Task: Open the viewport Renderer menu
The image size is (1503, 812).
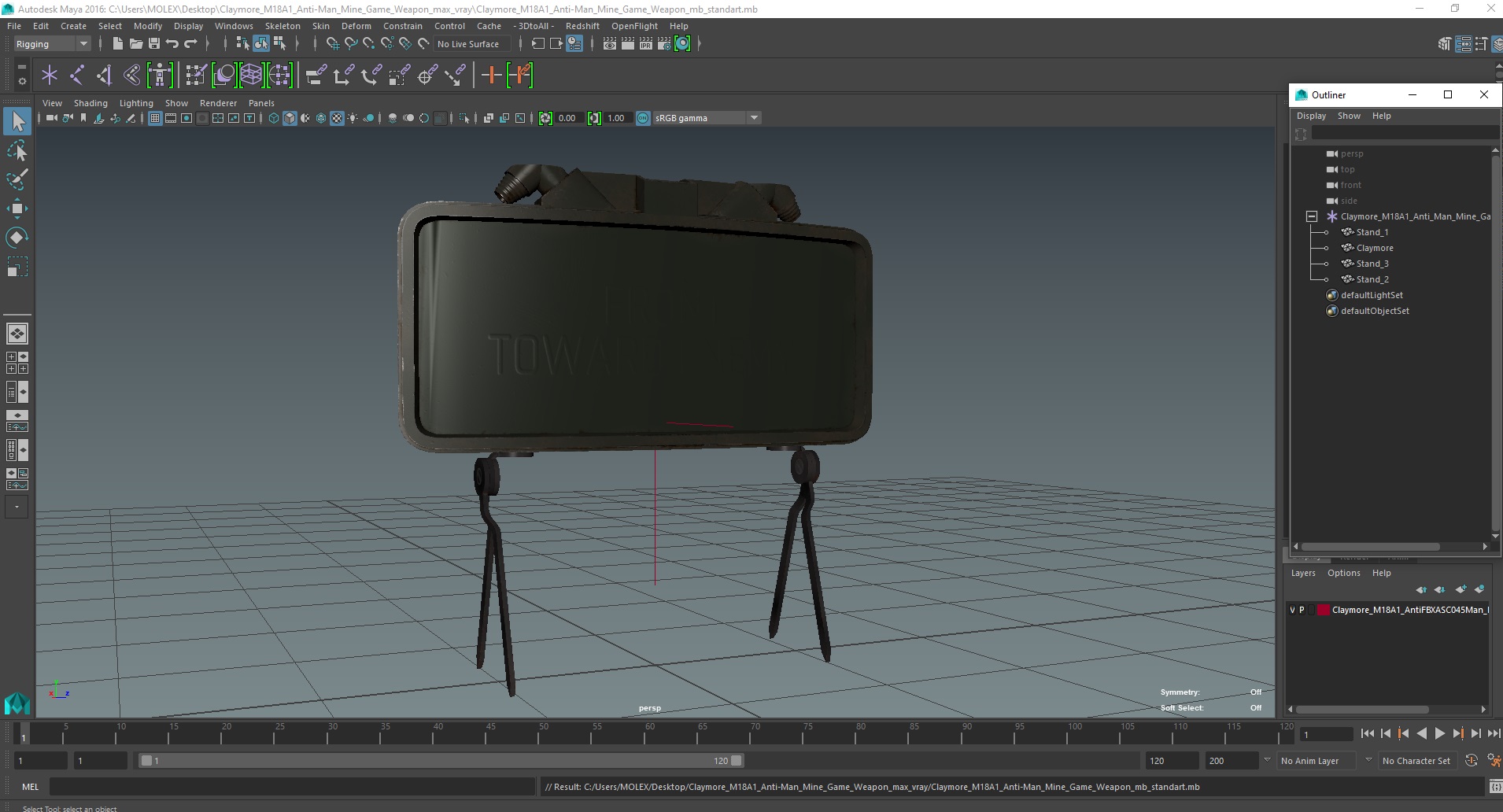Action: pyautogui.click(x=218, y=103)
